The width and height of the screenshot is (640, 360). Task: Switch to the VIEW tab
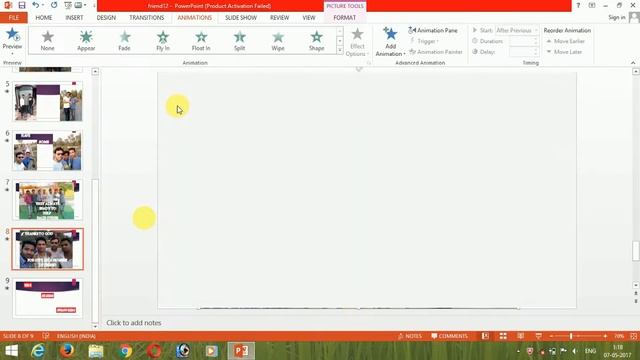coord(309,18)
